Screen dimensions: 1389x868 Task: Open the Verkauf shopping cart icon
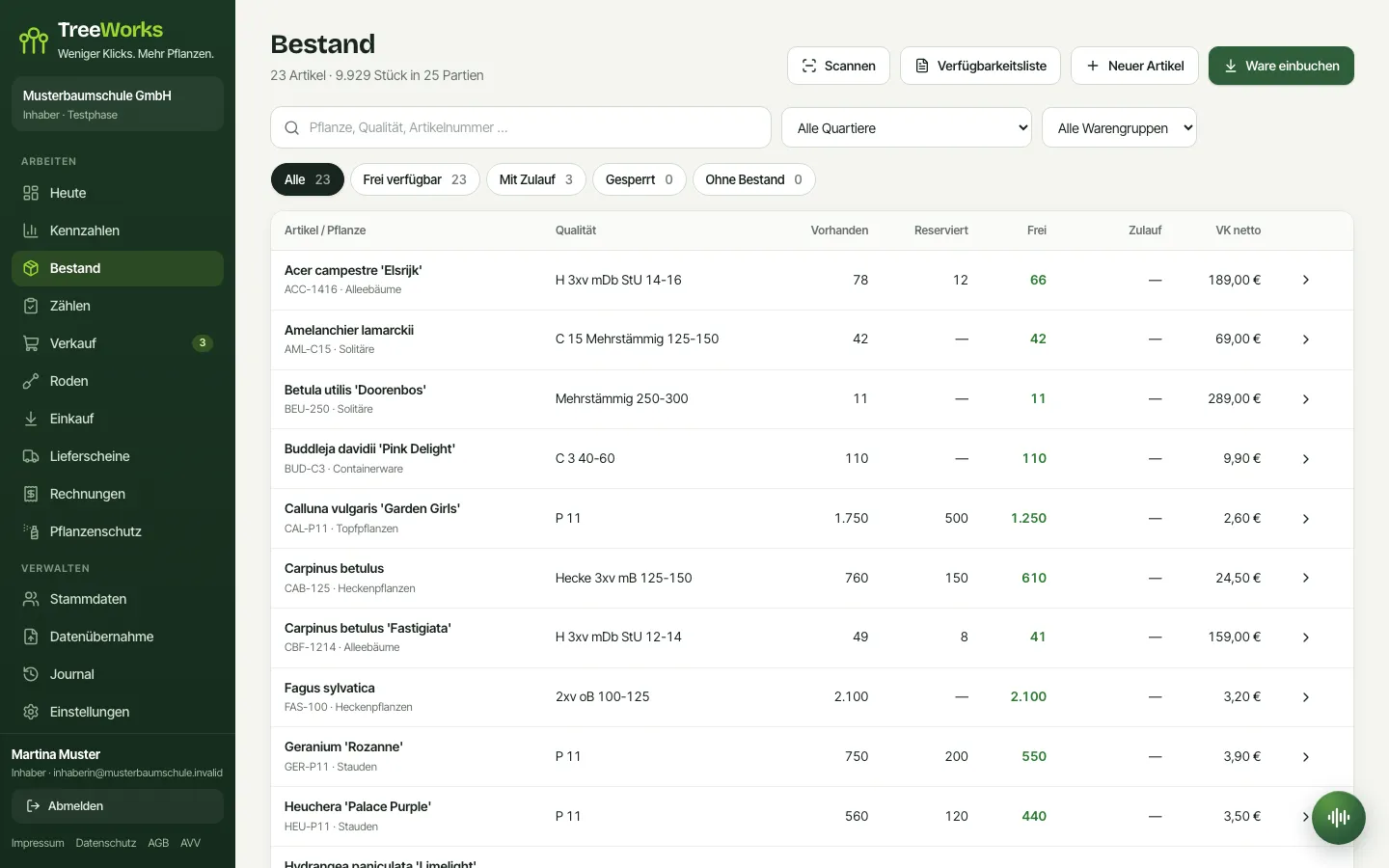(x=31, y=343)
